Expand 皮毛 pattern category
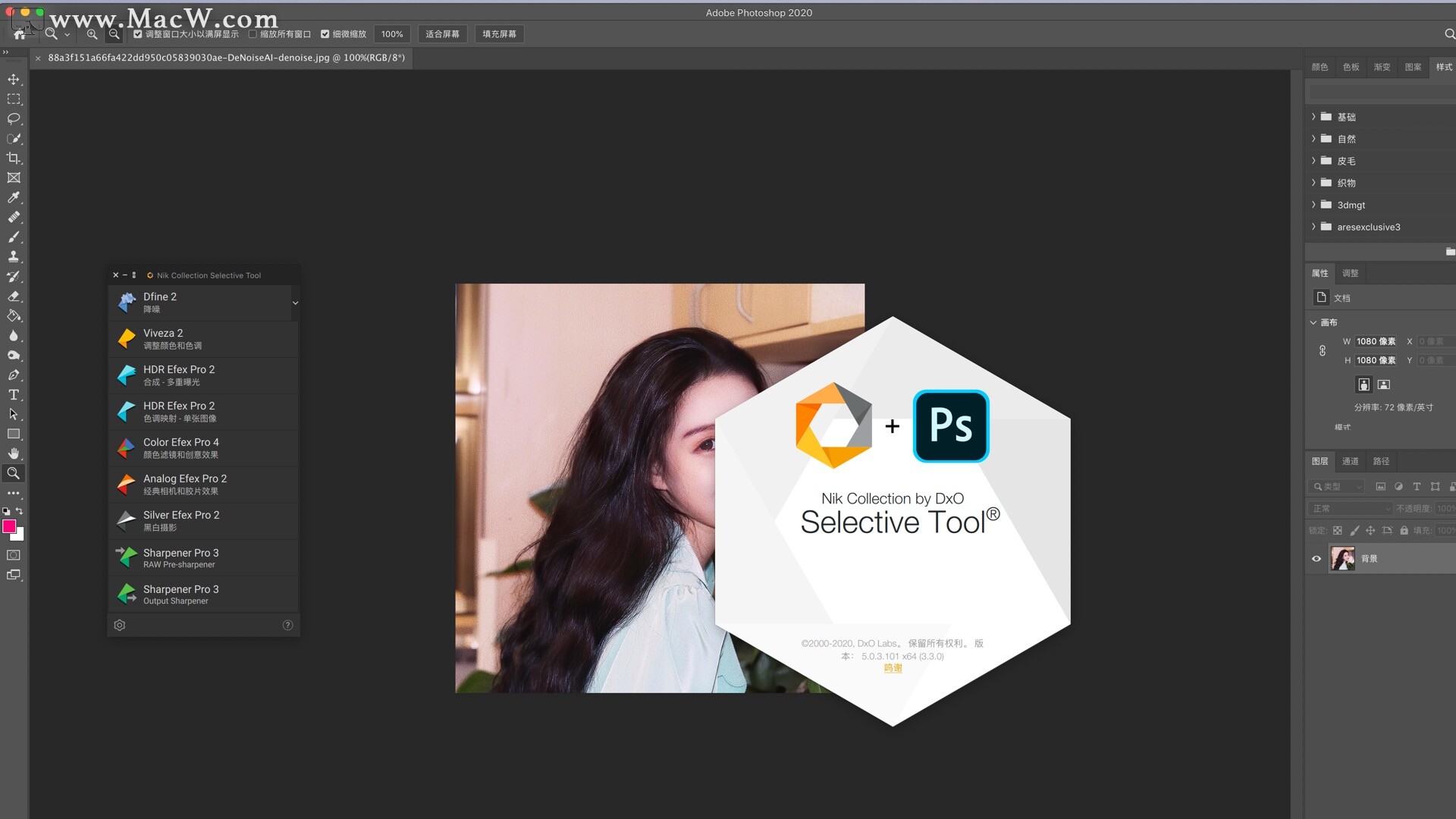 coord(1314,161)
